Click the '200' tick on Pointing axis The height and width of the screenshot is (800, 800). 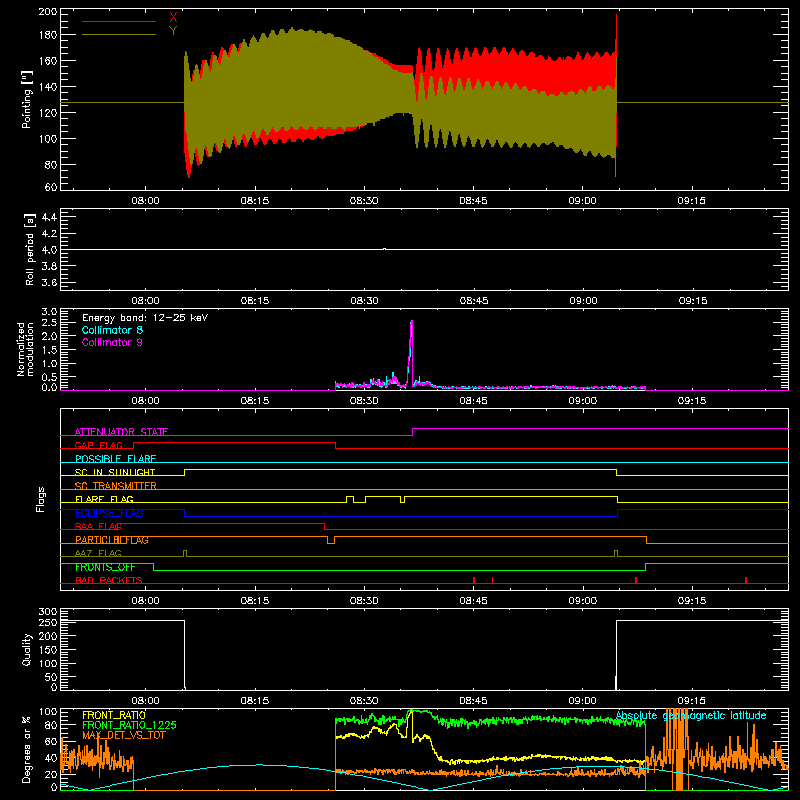pyautogui.click(x=48, y=12)
